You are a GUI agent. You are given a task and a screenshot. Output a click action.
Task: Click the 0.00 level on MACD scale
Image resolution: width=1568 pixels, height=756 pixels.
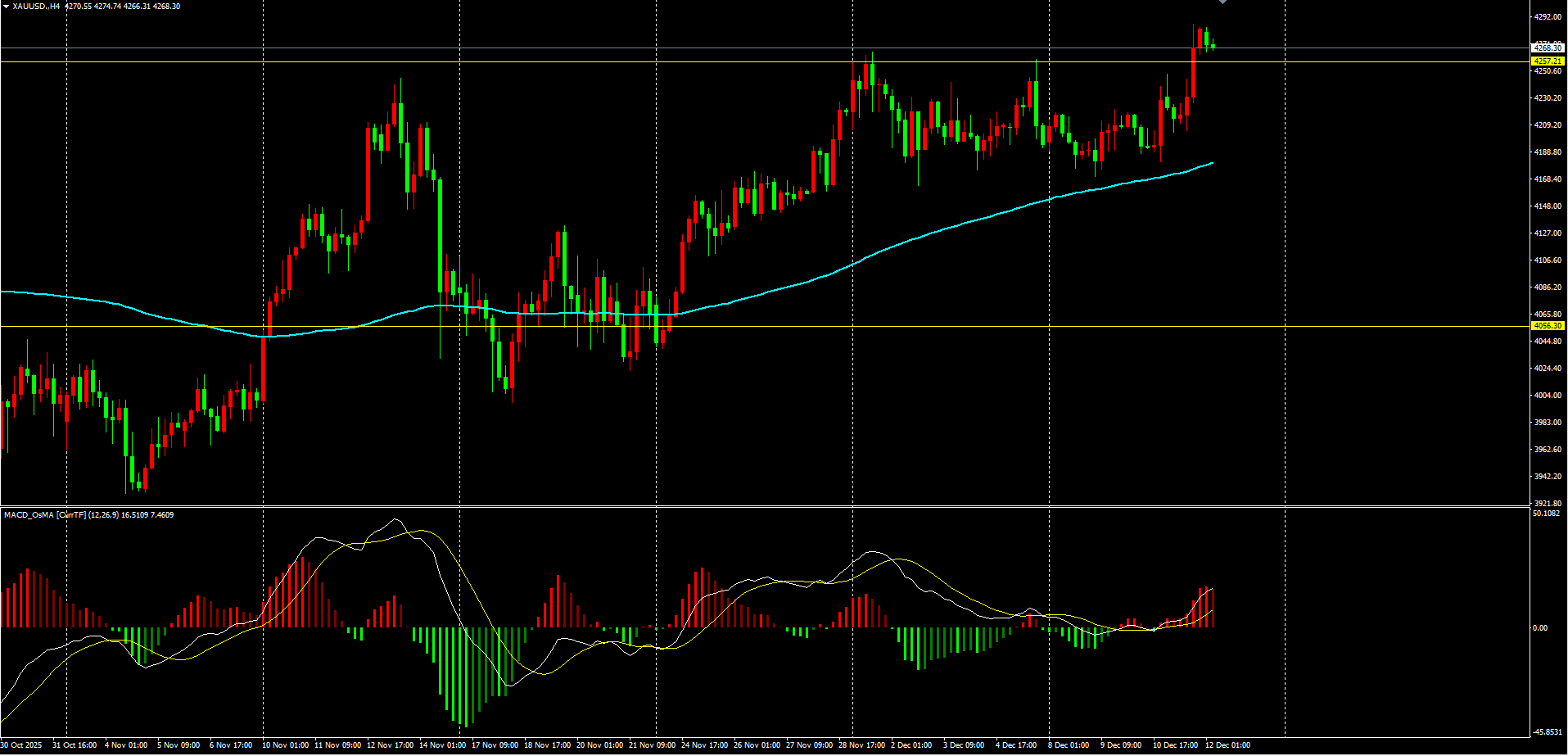[x=1540, y=628]
